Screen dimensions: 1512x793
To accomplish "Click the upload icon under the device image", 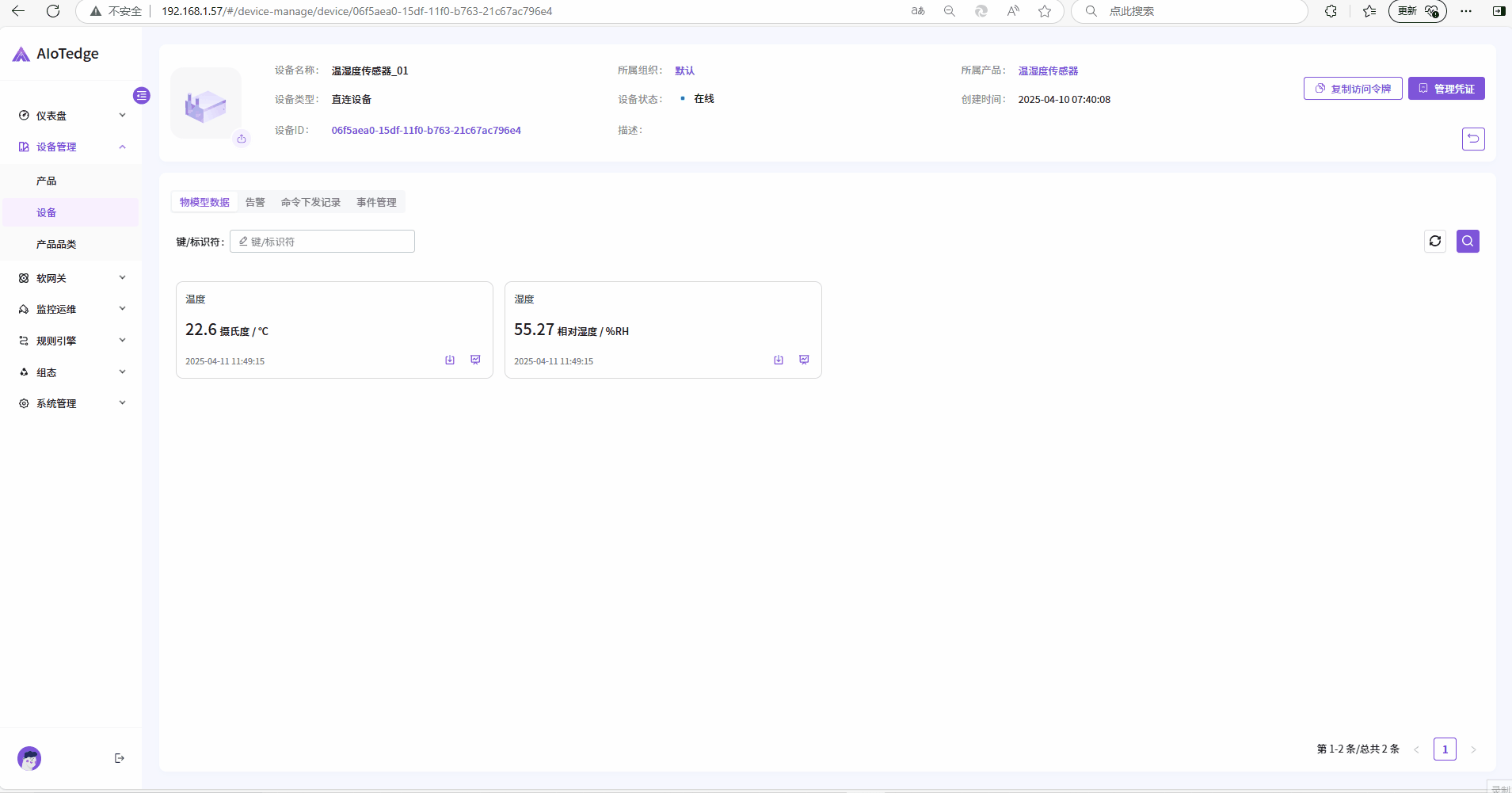I will pos(242,139).
